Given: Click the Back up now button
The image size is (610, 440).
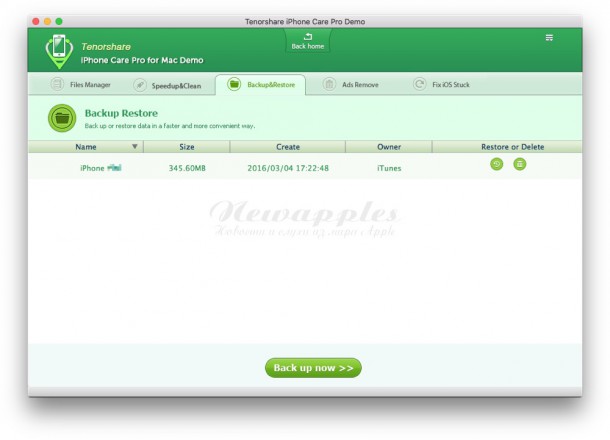Looking at the screenshot, I should 313,368.
